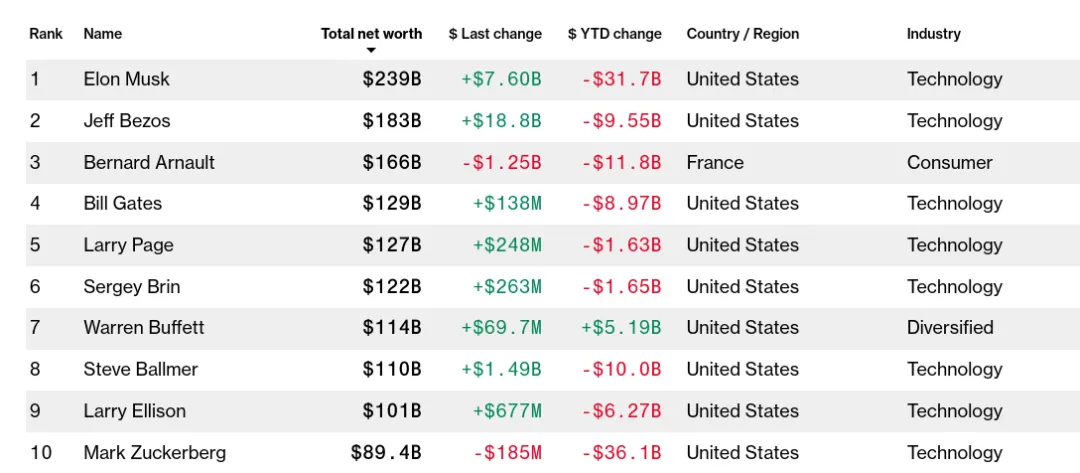Image resolution: width=1080 pixels, height=473 pixels.
Task: Sort by the Total net worth column
Action: point(371,34)
